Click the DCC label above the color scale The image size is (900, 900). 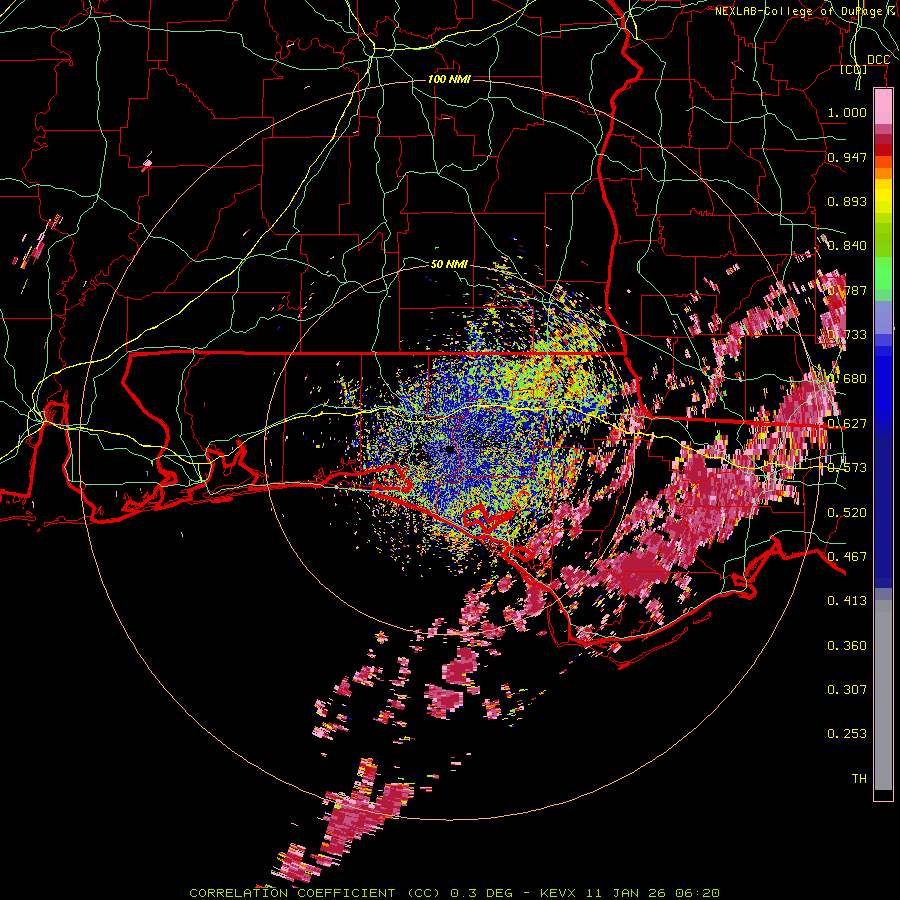[x=878, y=60]
